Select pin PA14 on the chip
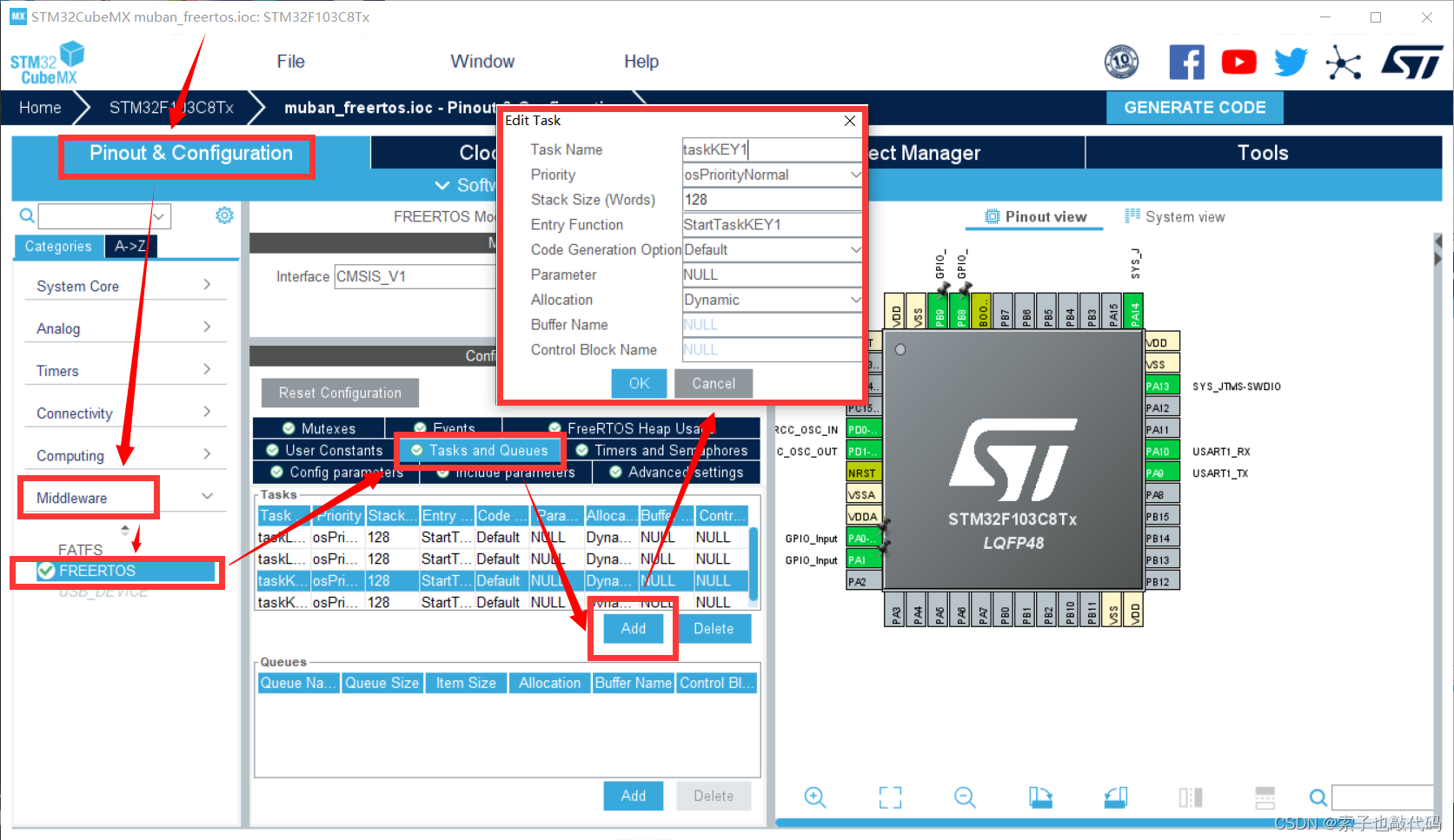1454x840 pixels. (1133, 311)
